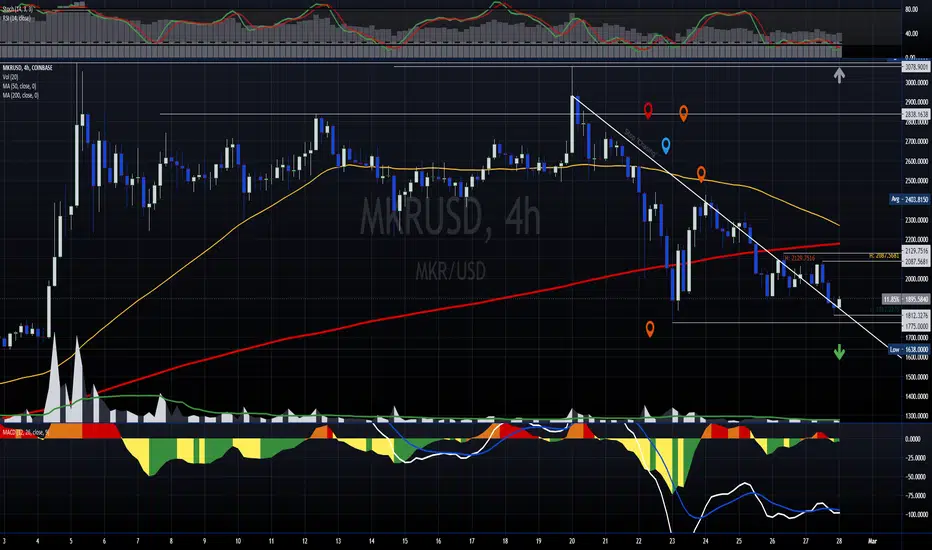Click the RSI (14, close) indicator legend
The image size is (932, 550).
16,18
